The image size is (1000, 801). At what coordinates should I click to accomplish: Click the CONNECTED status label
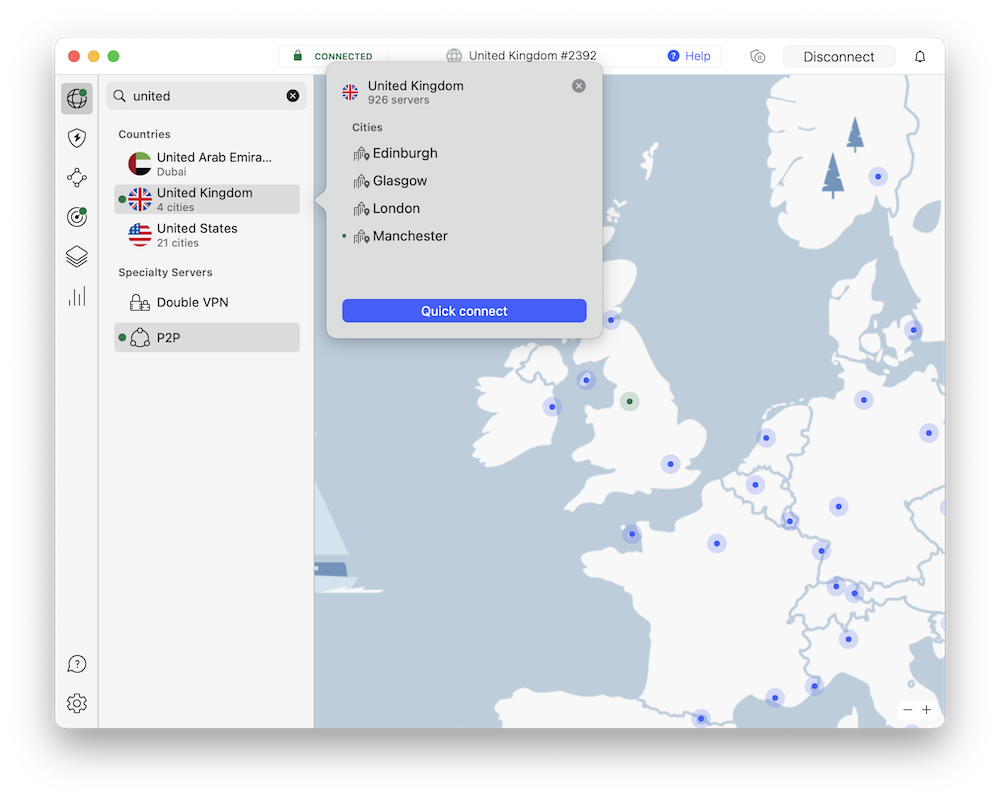click(343, 56)
